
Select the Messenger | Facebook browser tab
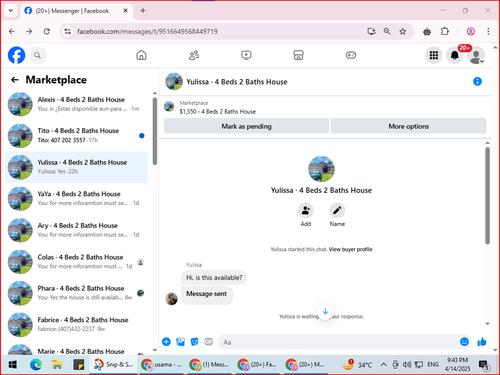pos(77,11)
